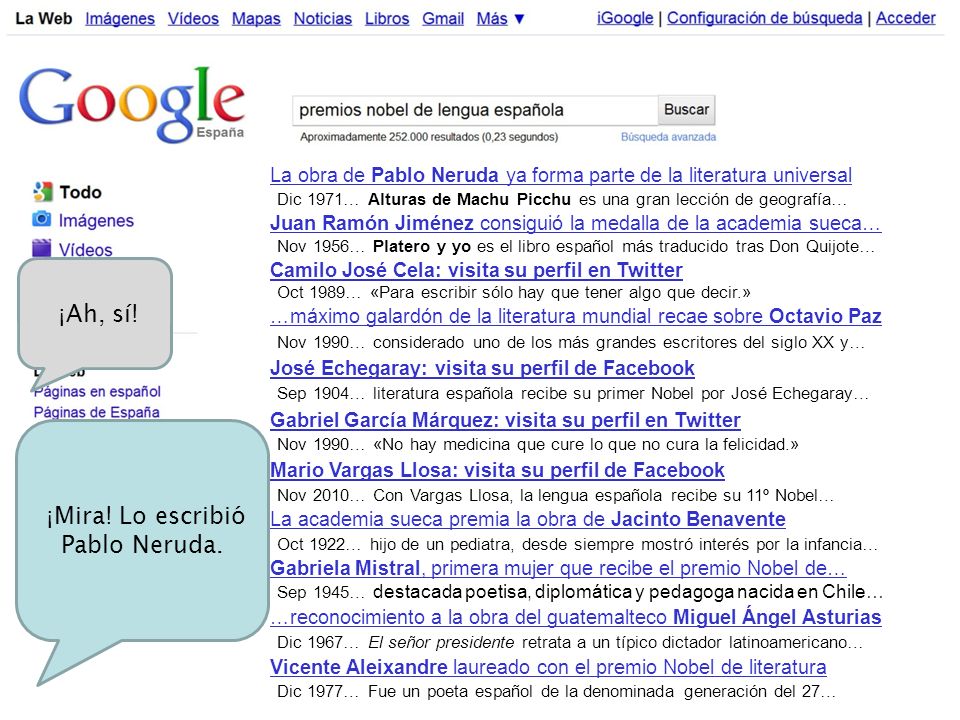Filter by Páginas en español
This screenshot has height=720, width=960.
click(97, 391)
